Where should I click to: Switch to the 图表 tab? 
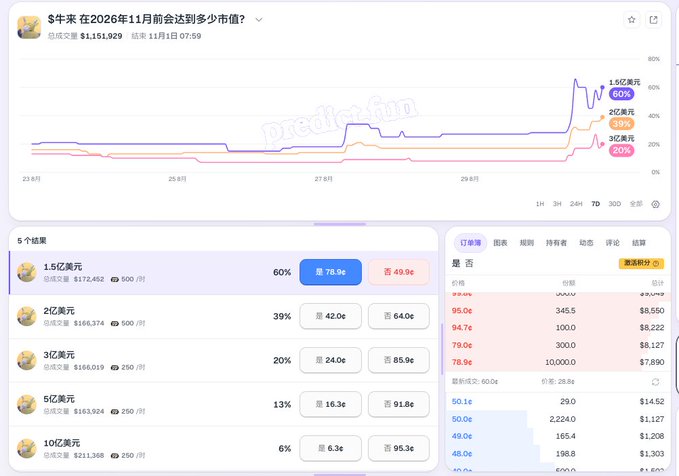(500, 243)
